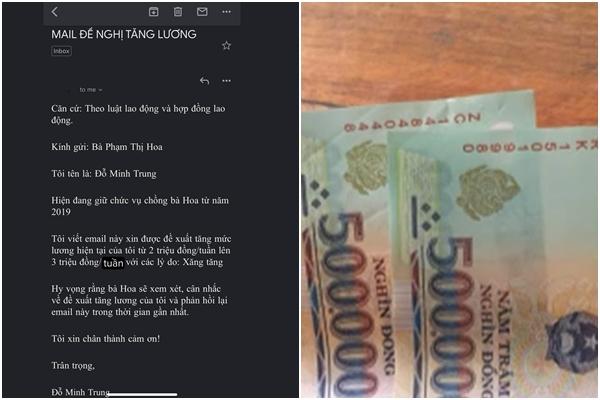Tap the home indicator bar at the bottom

[x=143, y=394]
